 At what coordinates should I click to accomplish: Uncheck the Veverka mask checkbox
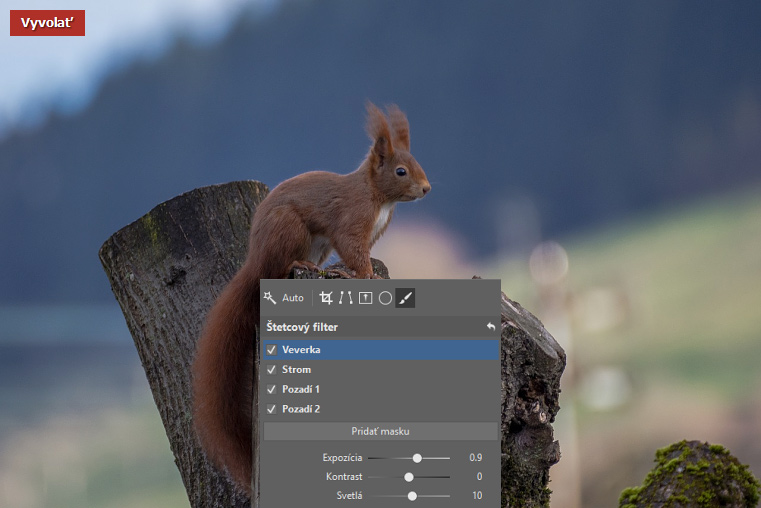click(x=271, y=350)
